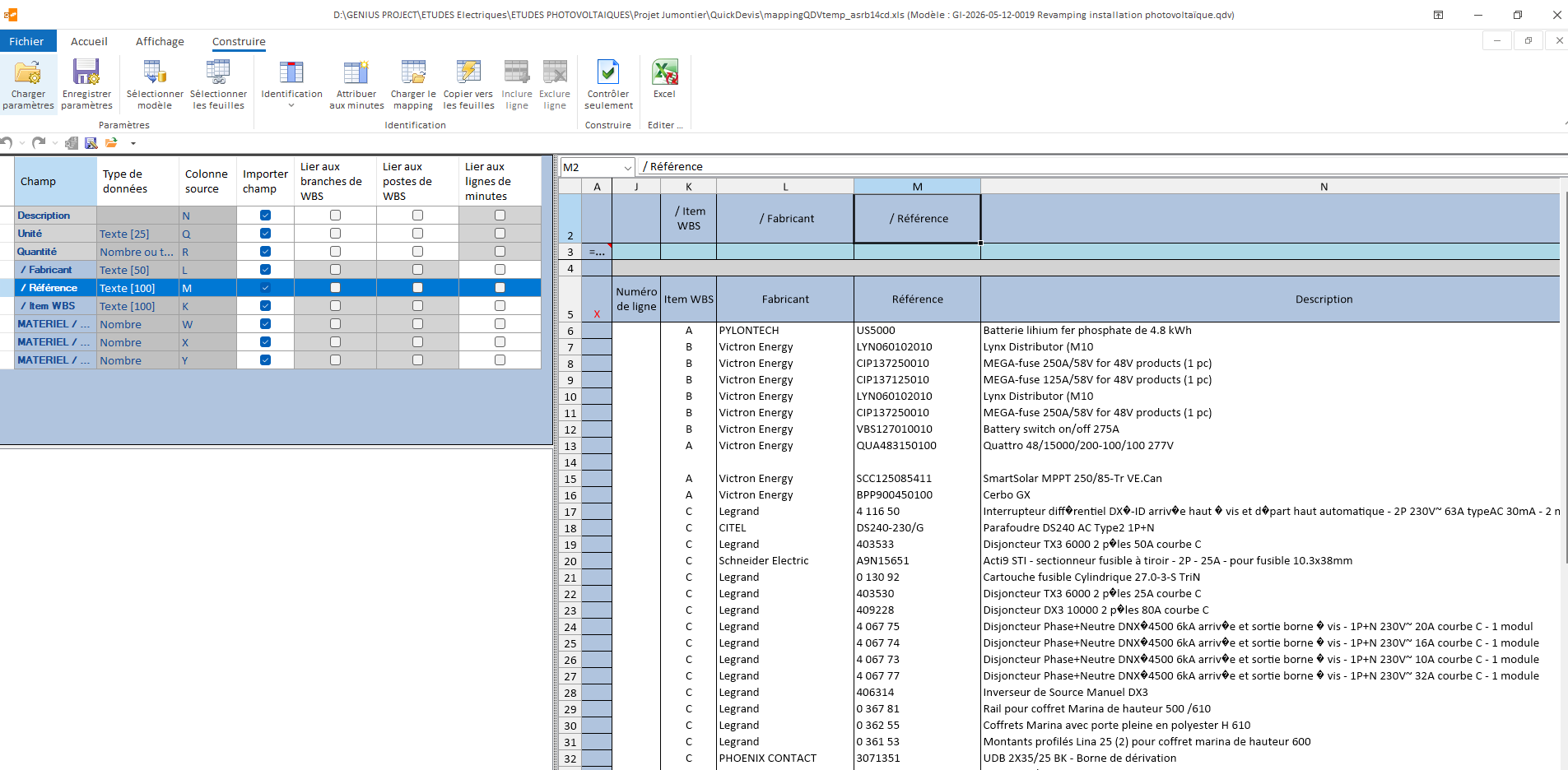Open the Affichage ribbon tab
1568x770 pixels.
click(160, 41)
